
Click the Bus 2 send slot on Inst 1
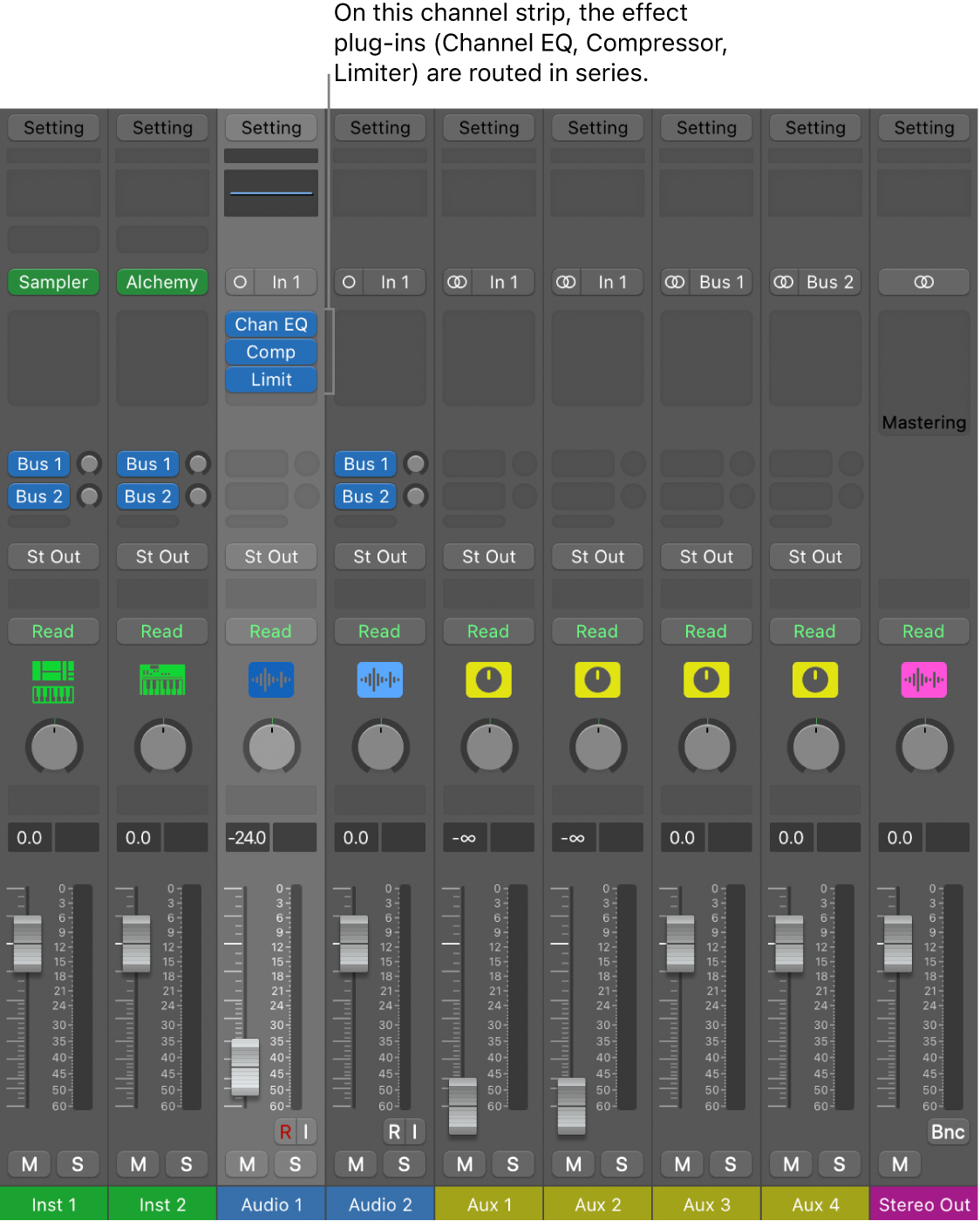pyautogui.click(x=38, y=496)
